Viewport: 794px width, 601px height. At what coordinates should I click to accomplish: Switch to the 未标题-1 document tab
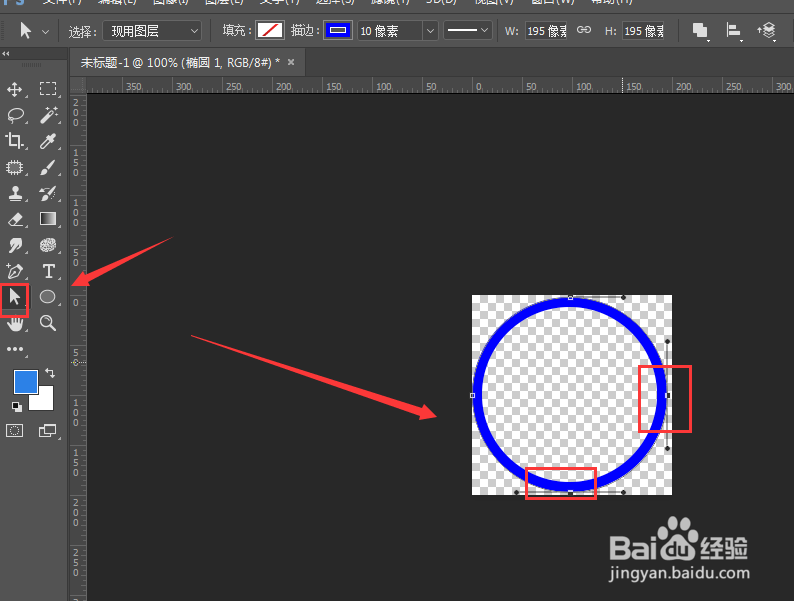pyautogui.click(x=180, y=62)
